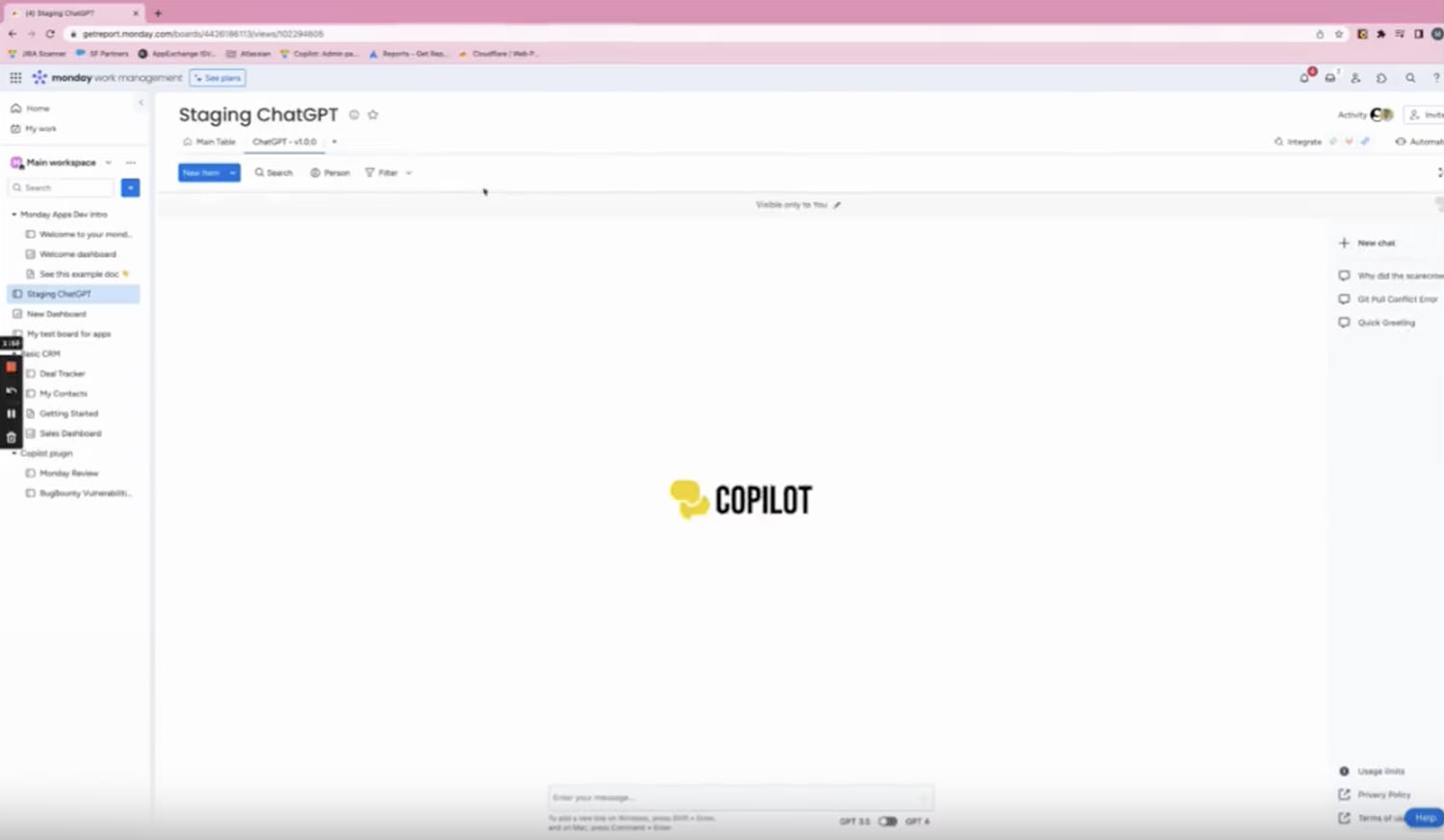
Task: Open the Privacy Policy link
Action: click(x=1375, y=795)
